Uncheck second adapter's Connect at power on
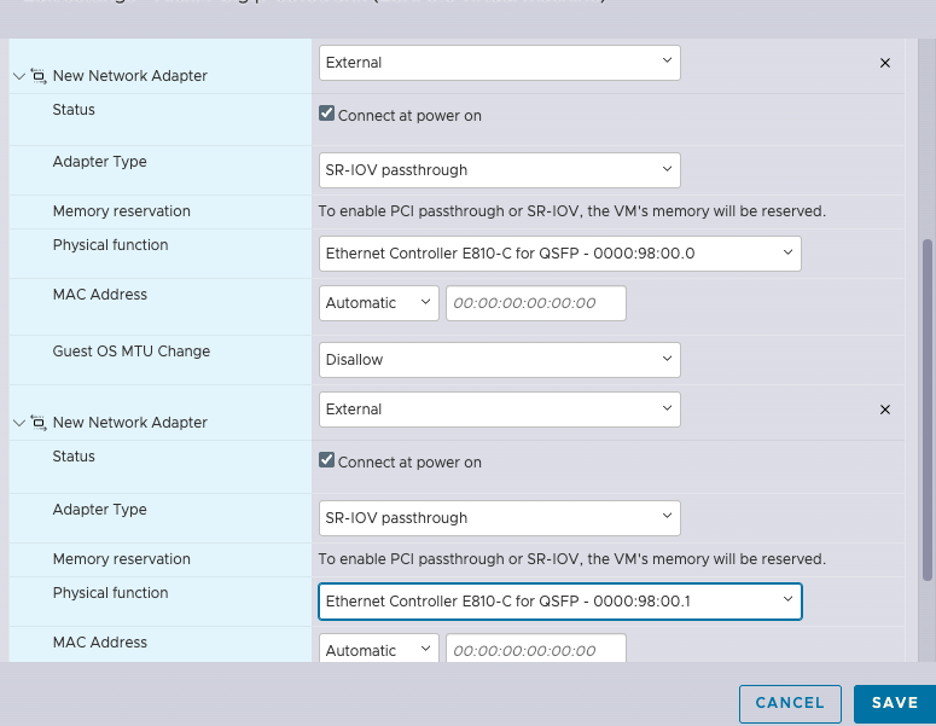 pos(327,460)
